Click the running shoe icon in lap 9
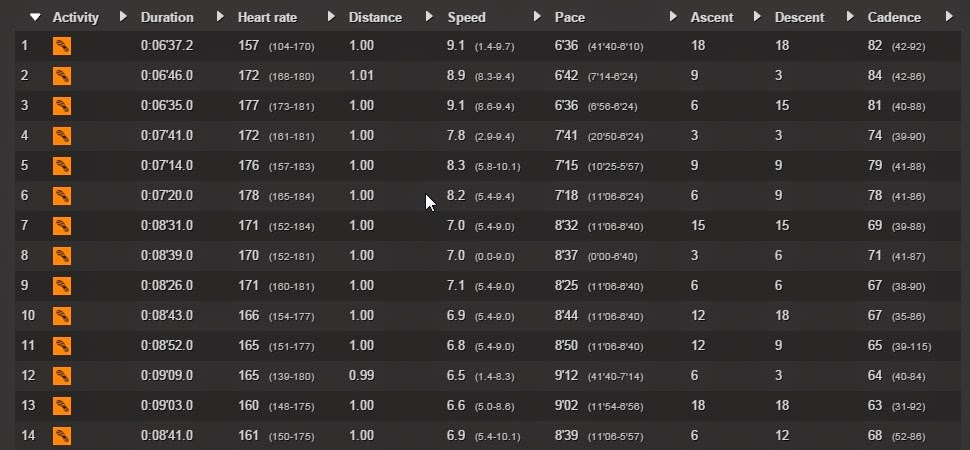Viewport: 970px width, 450px height. [62, 286]
